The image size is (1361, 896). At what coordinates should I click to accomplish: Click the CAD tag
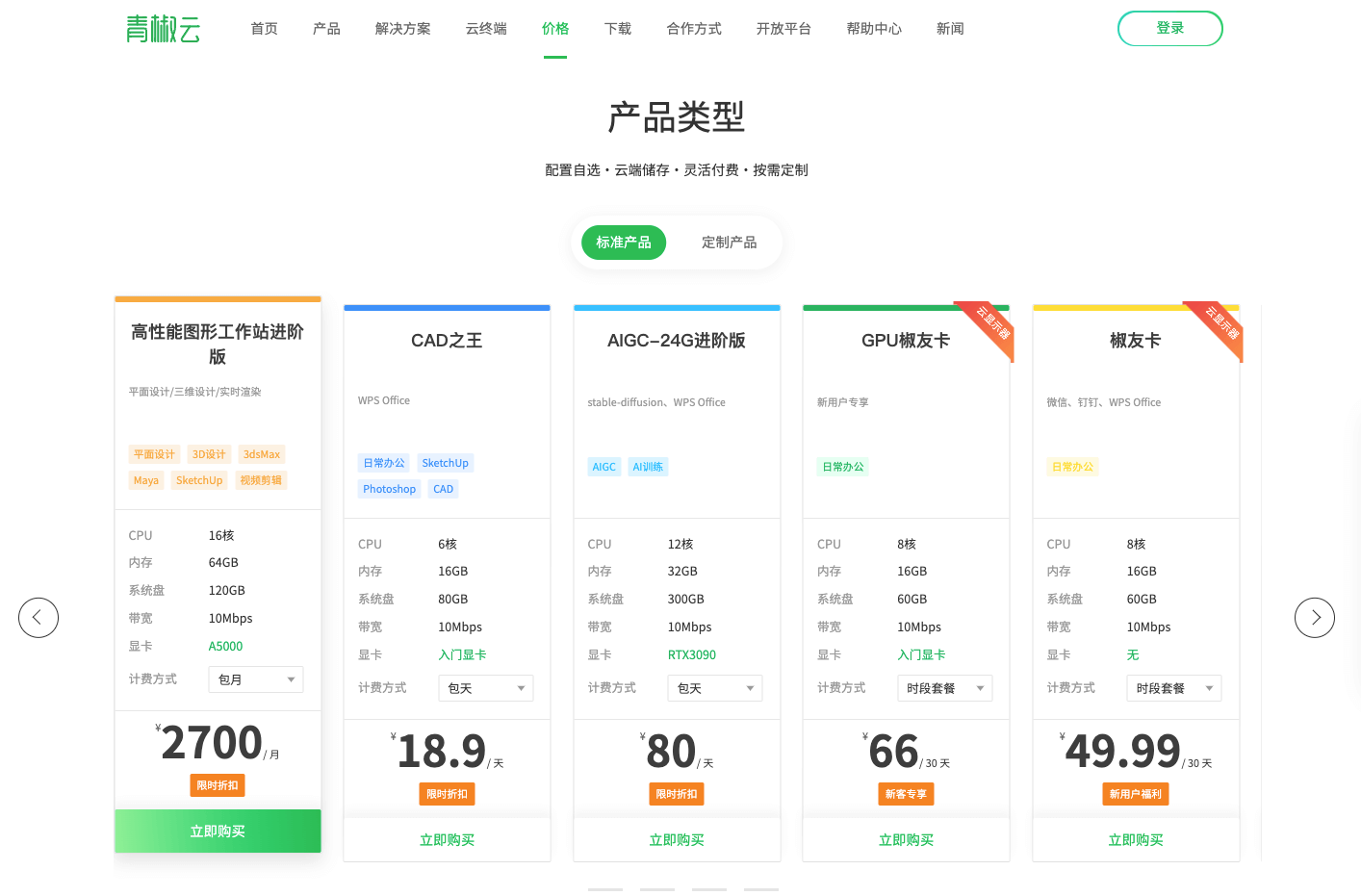pyautogui.click(x=444, y=489)
